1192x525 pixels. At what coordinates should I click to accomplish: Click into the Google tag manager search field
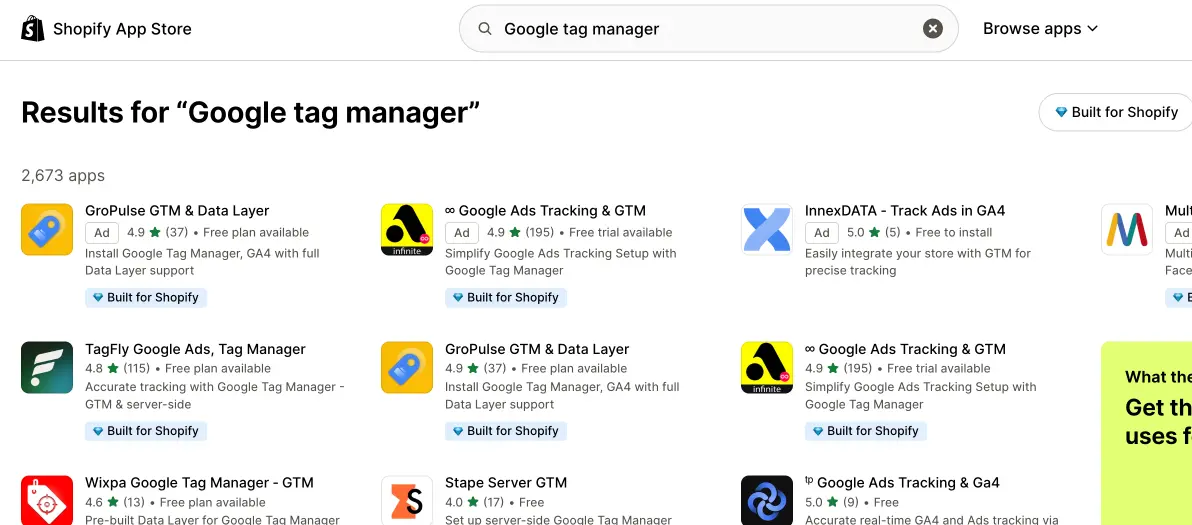(x=707, y=29)
